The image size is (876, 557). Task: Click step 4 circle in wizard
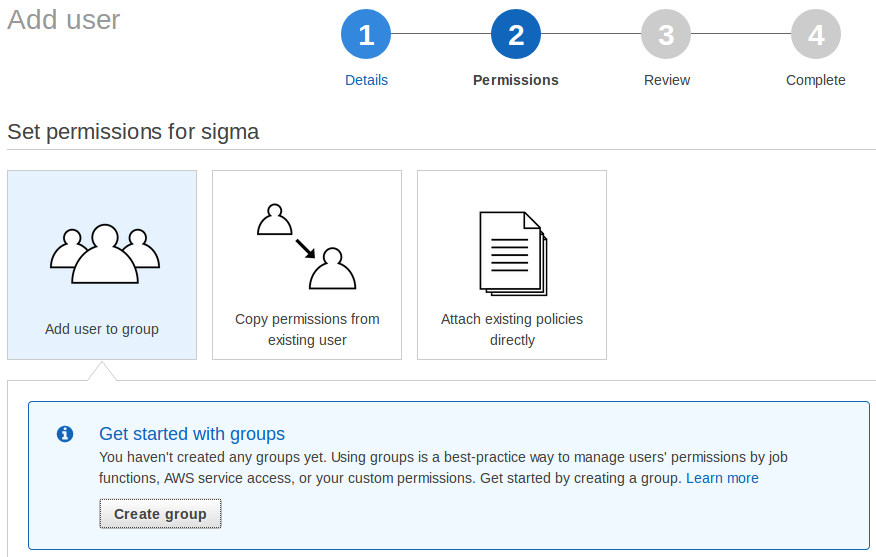[x=816, y=36]
